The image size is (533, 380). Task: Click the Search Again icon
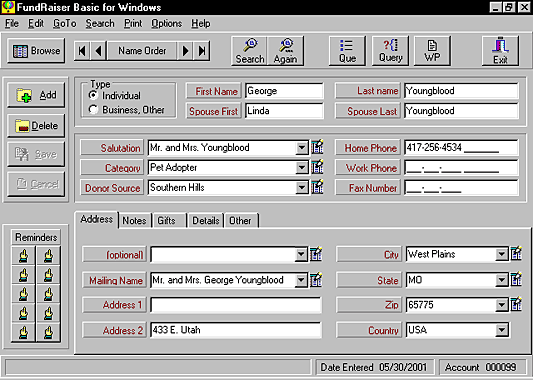(286, 51)
